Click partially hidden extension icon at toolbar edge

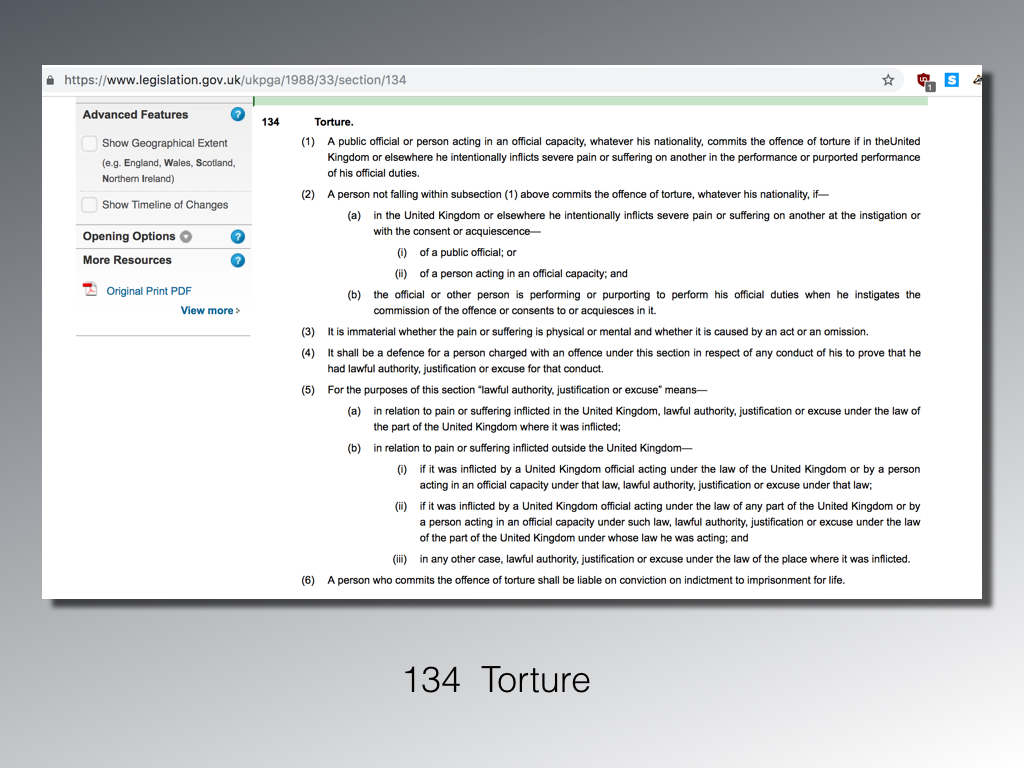[x=976, y=80]
